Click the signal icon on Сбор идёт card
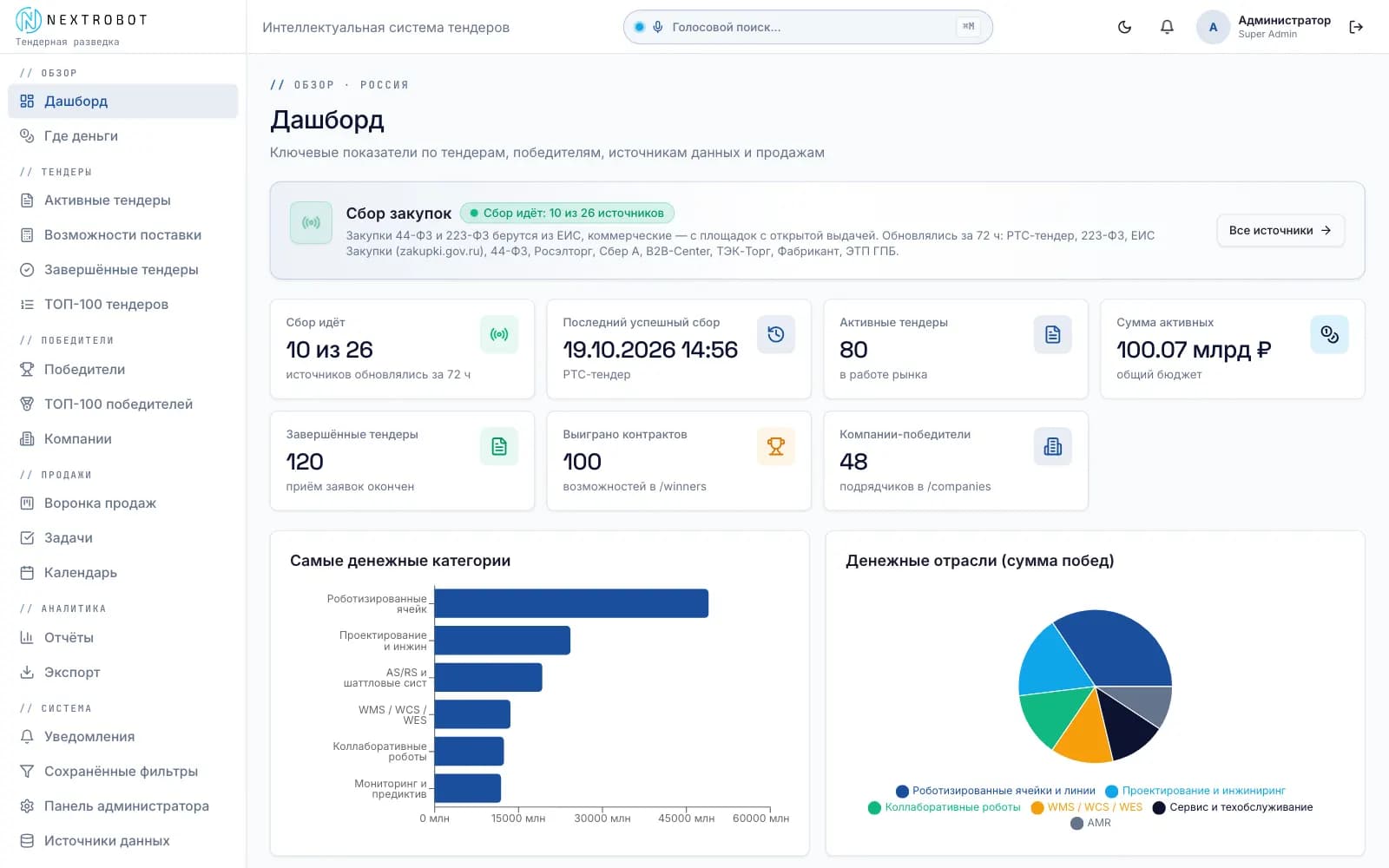The image size is (1389, 868). (x=499, y=334)
